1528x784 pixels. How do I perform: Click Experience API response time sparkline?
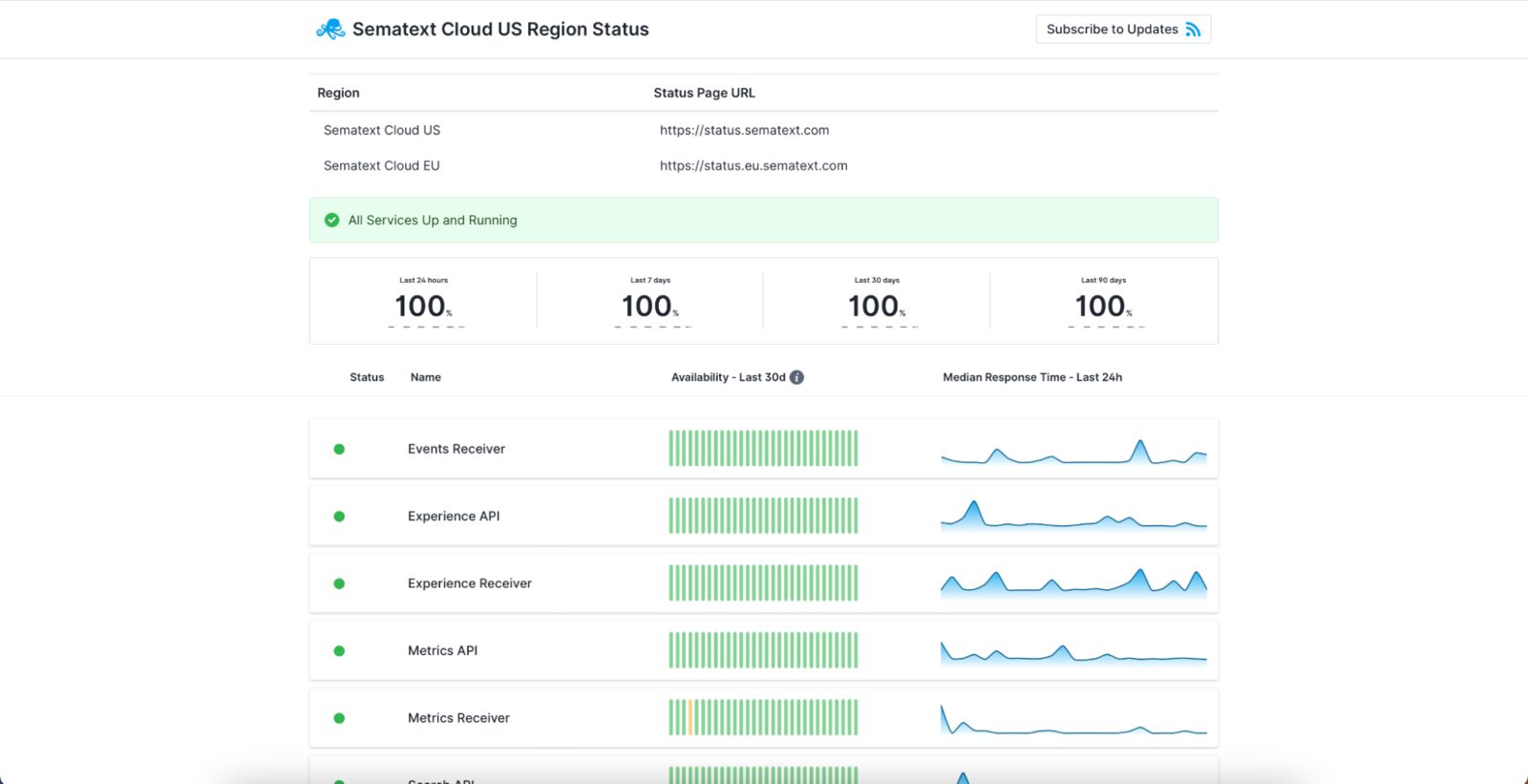[1073, 515]
